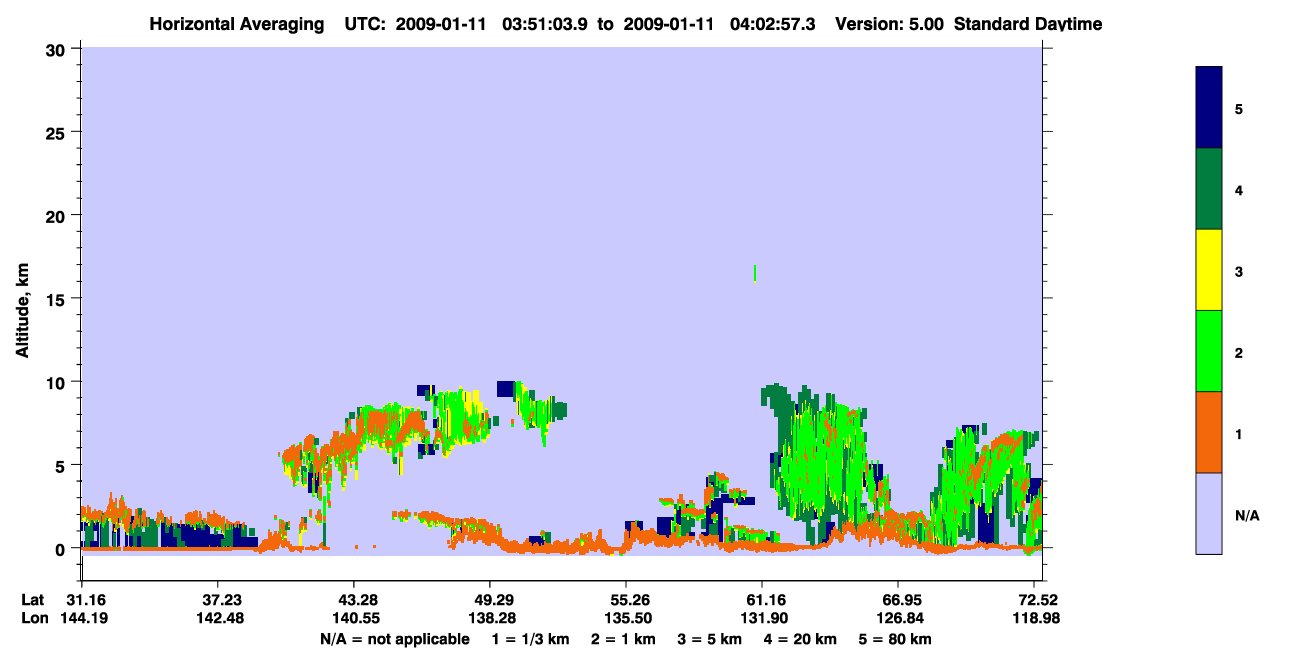Click the '2 = 1 km' legend note
The width and height of the screenshot is (1300, 667).
(x=624, y=638)
